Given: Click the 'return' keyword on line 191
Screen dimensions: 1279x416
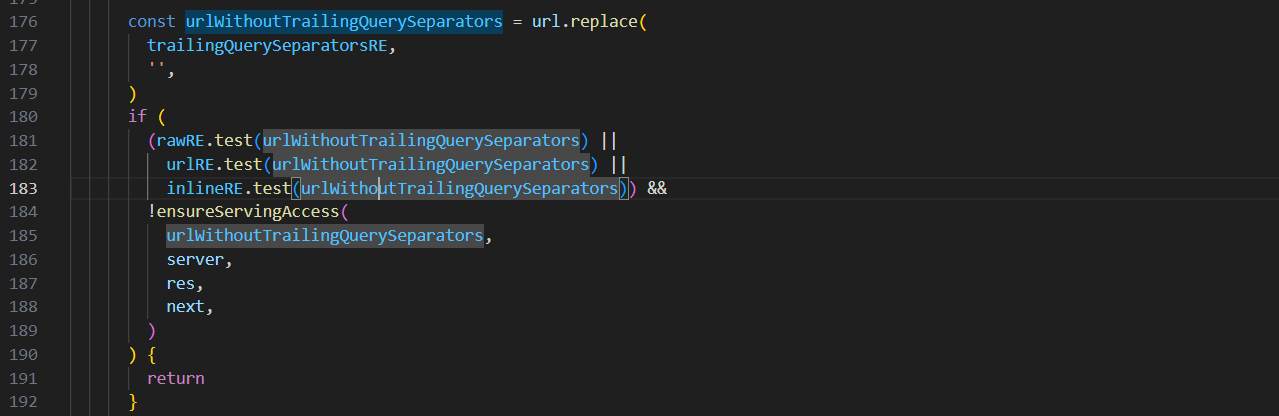Looking at the screenshot, I should point(176,378).
